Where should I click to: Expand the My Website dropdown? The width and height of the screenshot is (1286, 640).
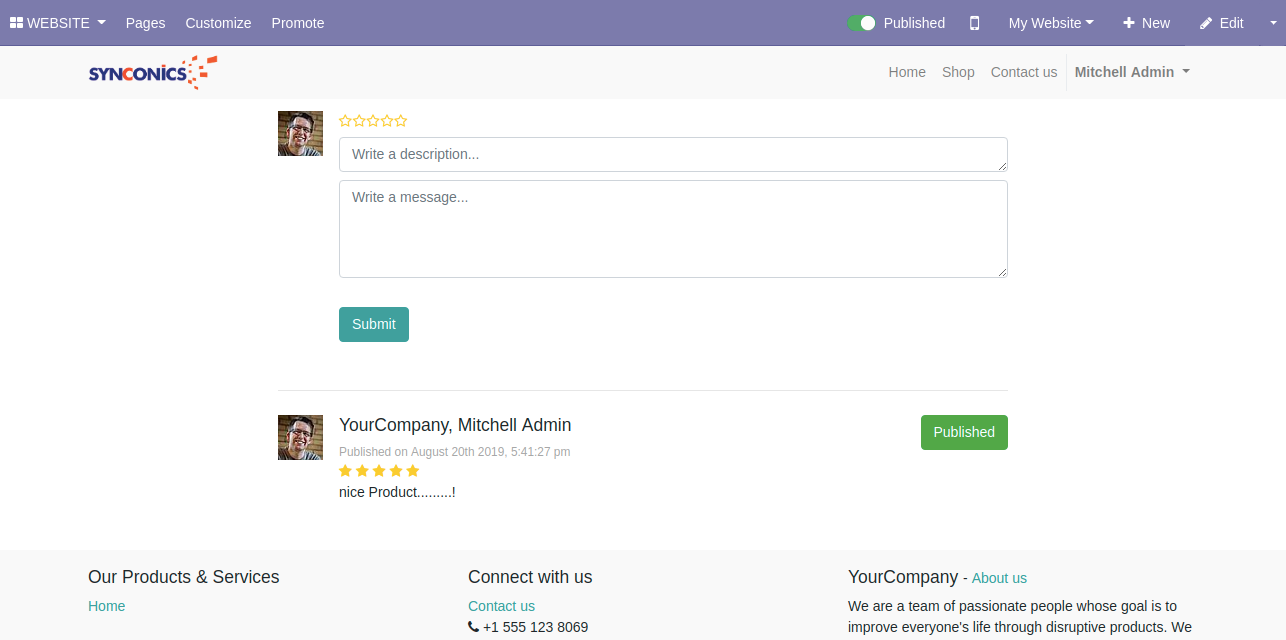coord(1050,23)
